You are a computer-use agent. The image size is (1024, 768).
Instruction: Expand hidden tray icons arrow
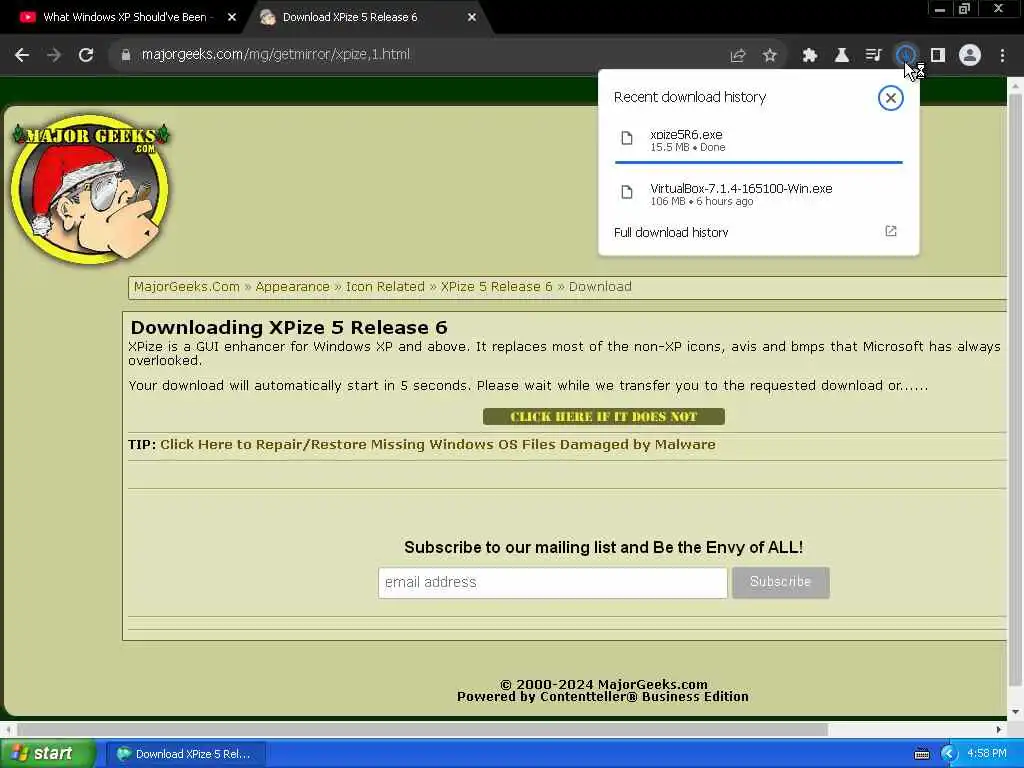[949, 754]
